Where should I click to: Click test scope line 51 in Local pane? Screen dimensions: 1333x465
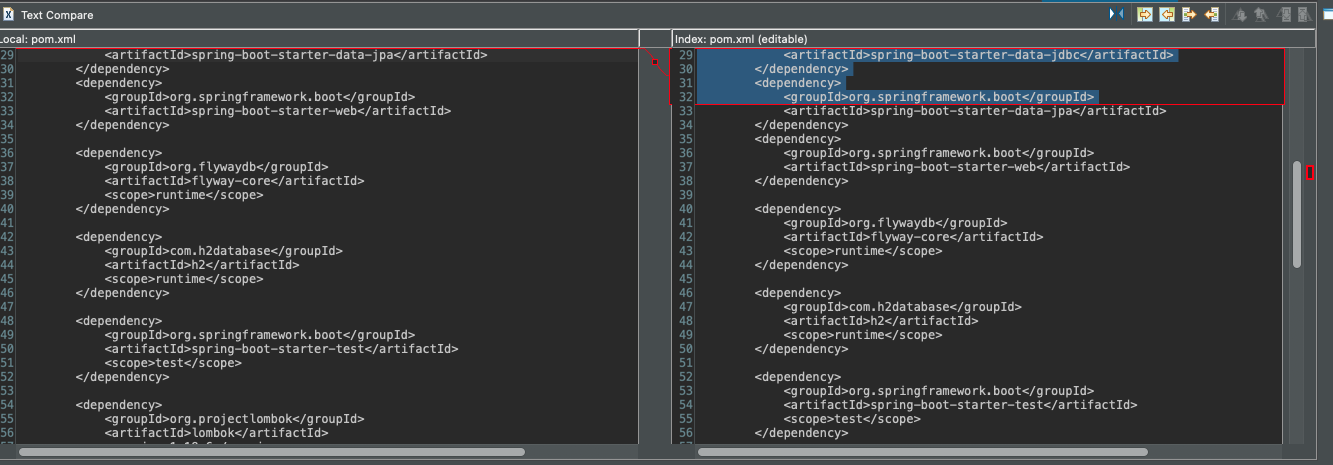coord(173,363)
